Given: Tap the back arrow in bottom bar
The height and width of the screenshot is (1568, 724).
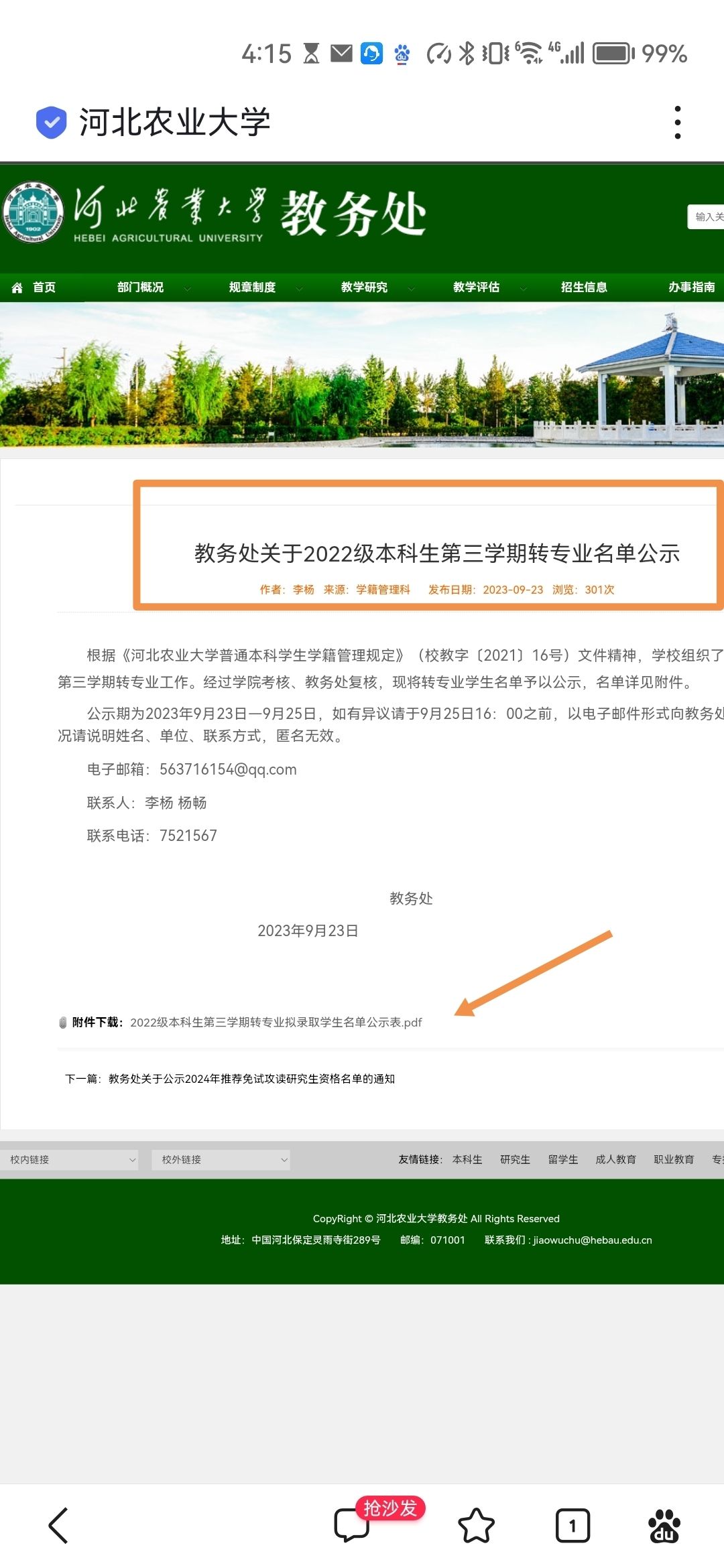Looking at the screenshot, I should pos(58,1526).
